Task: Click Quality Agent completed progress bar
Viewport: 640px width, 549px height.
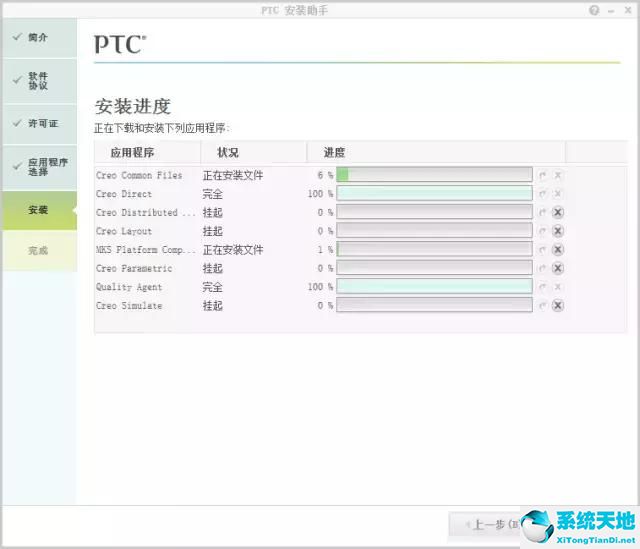Action: click(434, 287)
